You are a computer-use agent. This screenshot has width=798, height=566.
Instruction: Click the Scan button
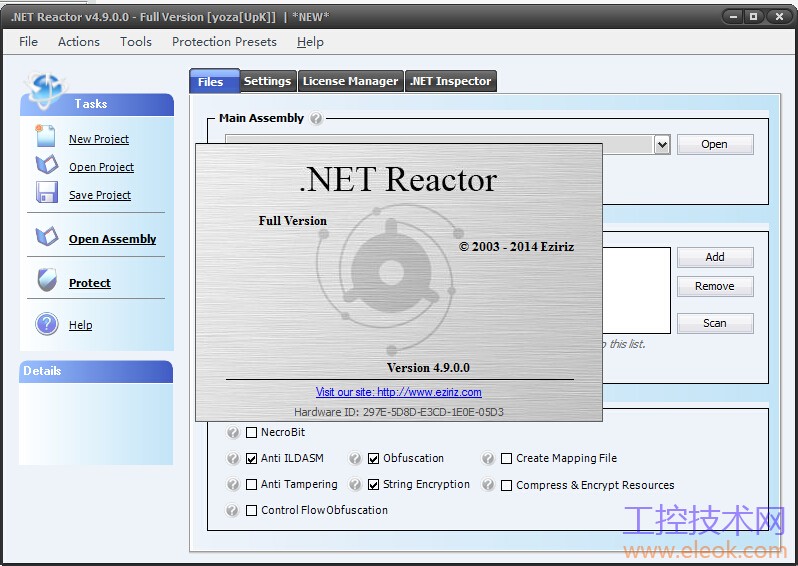point(715,323)
